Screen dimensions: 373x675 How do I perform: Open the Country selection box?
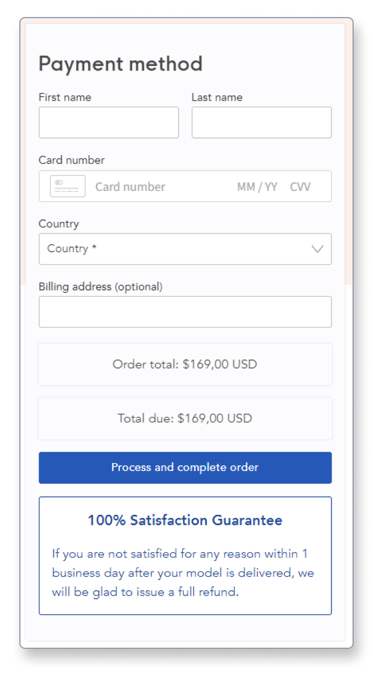pos(185,249)
